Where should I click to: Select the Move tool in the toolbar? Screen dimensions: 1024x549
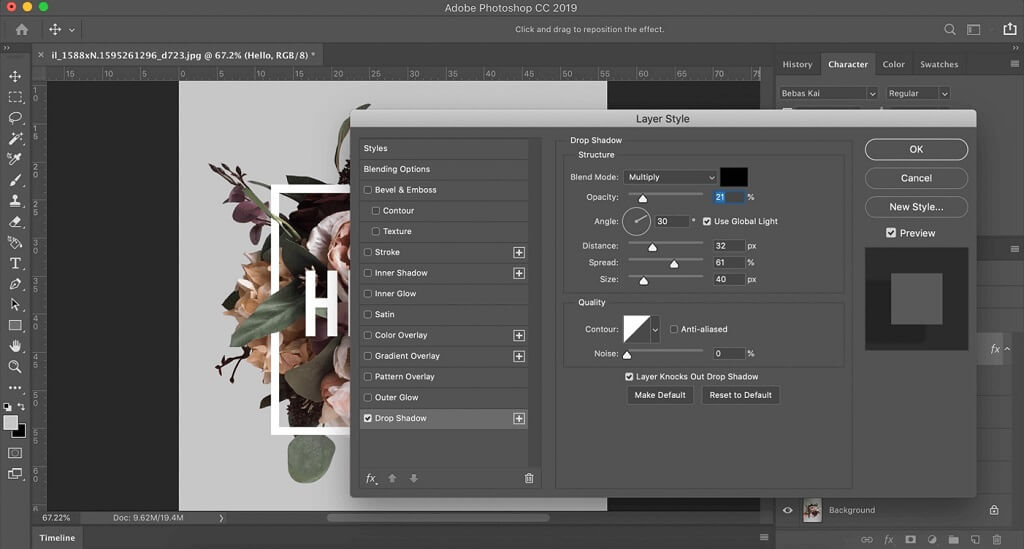coord(15,76)
